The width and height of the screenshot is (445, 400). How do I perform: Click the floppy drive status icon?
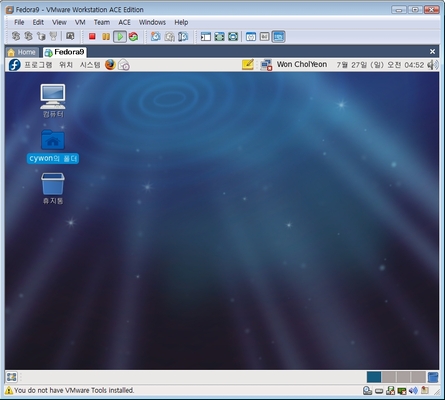point(390,390)
